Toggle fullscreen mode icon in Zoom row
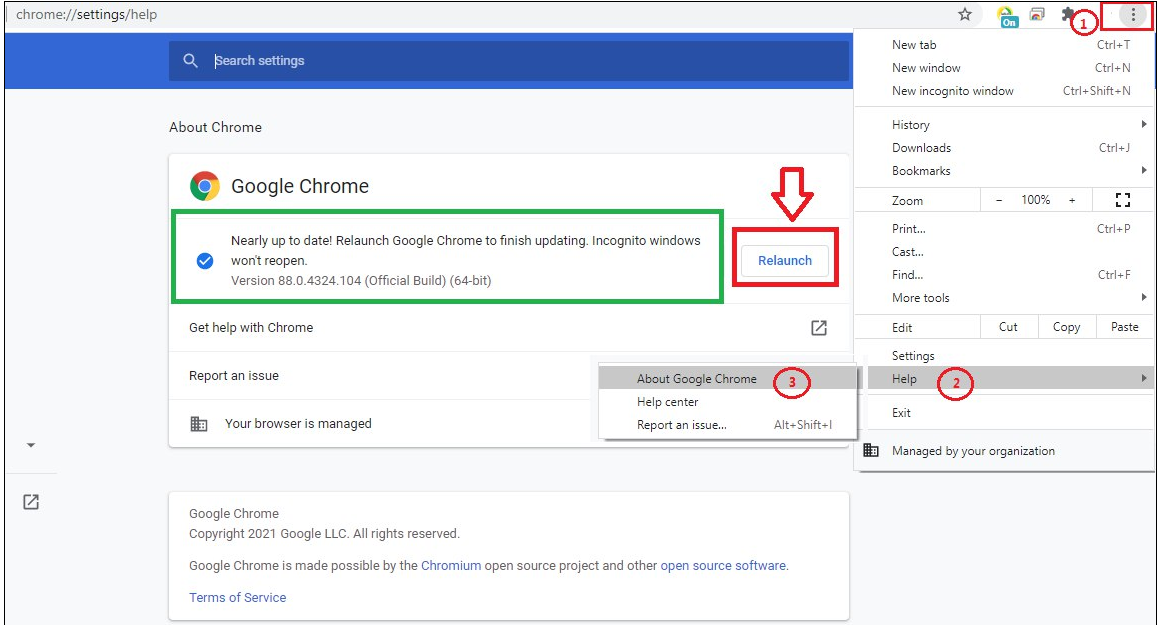 point(1122,200)
